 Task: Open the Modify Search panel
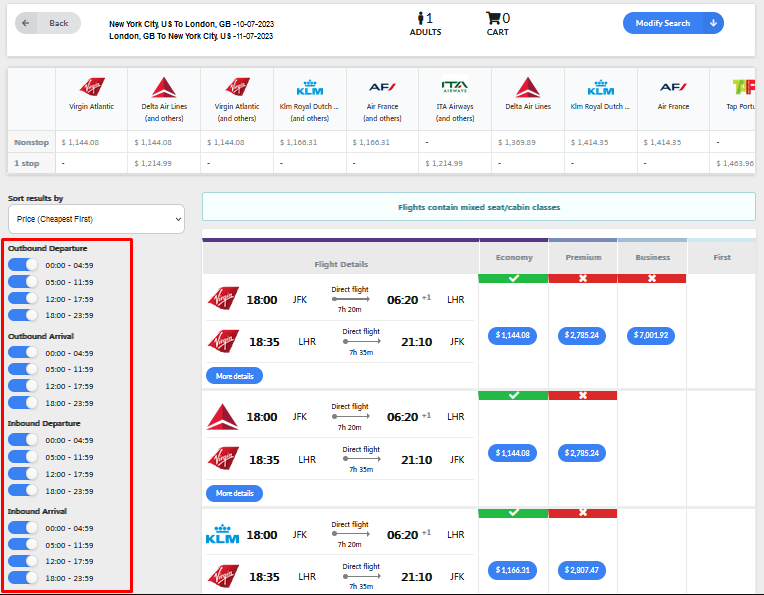673,23
